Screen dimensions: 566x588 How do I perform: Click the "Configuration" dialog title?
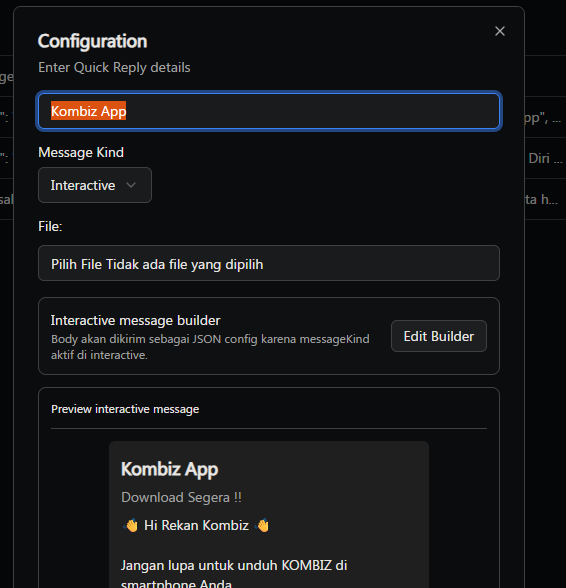pos(92,41)
